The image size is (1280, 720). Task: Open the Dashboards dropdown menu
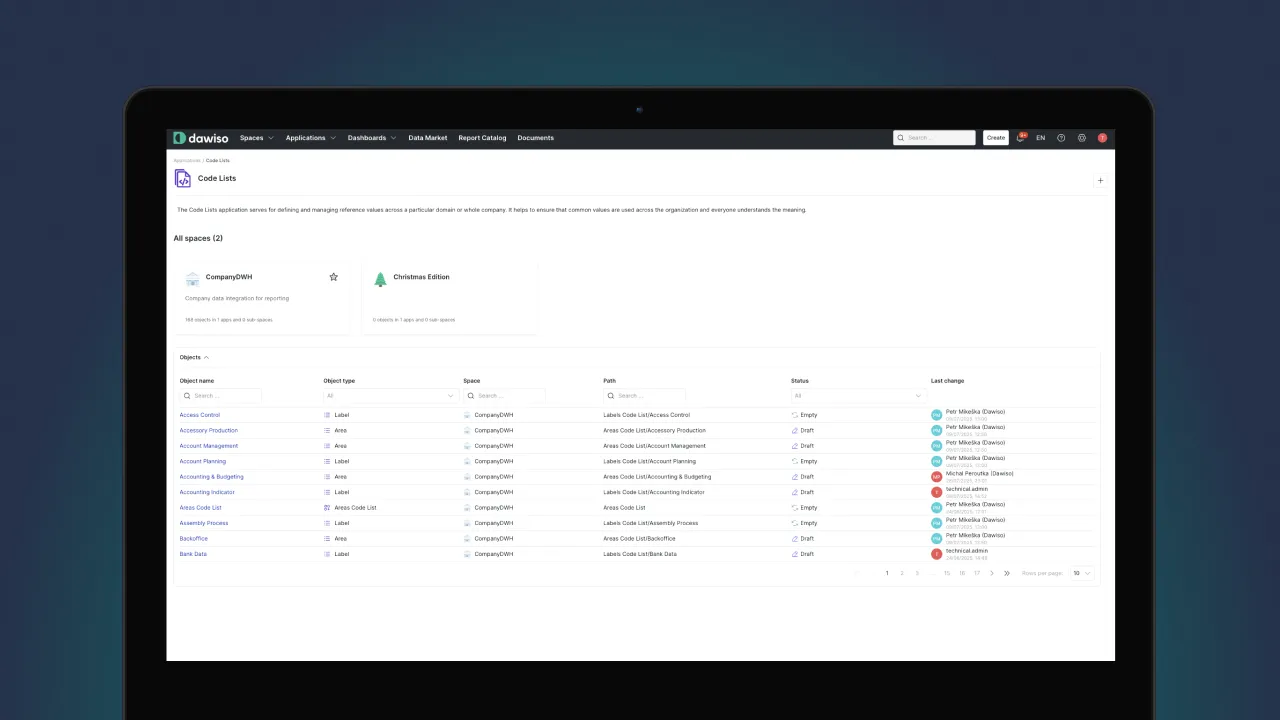(x=372, y=138)
